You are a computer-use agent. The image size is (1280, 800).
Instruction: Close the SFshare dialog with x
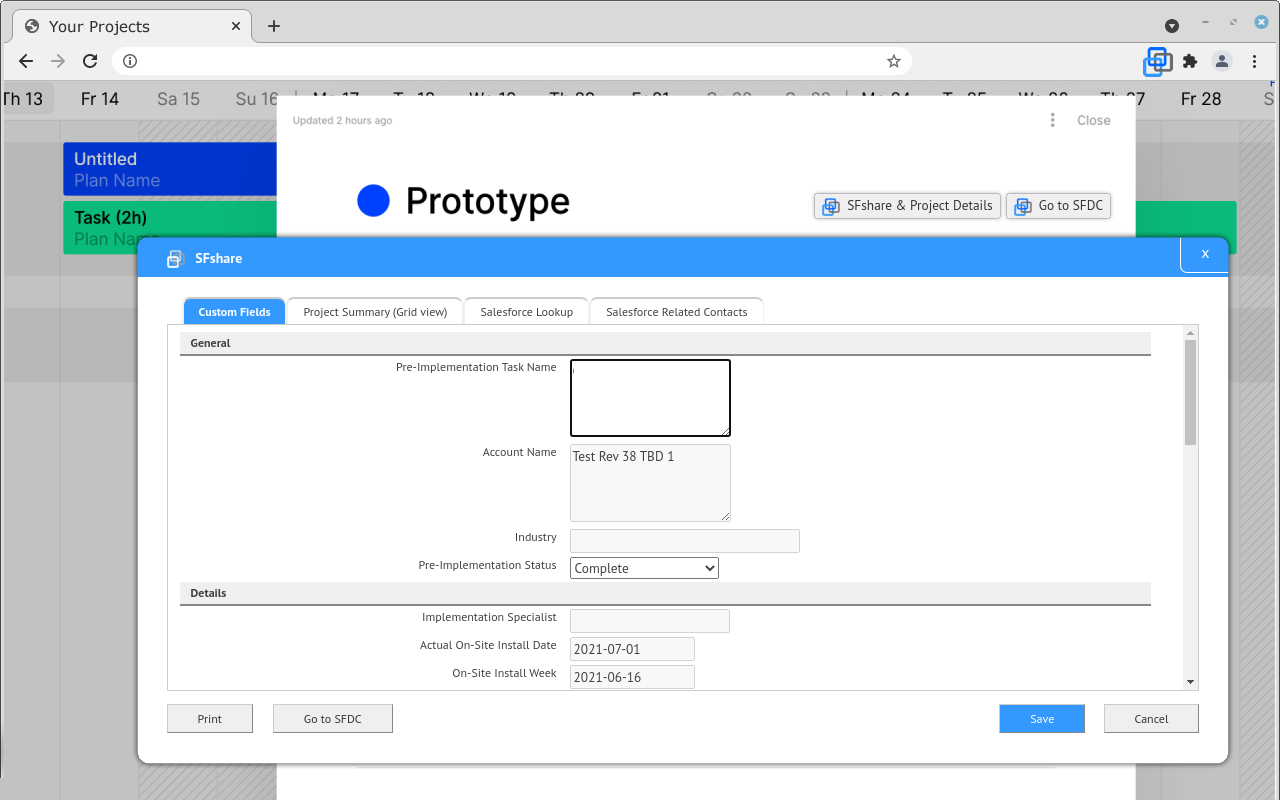1205,254
